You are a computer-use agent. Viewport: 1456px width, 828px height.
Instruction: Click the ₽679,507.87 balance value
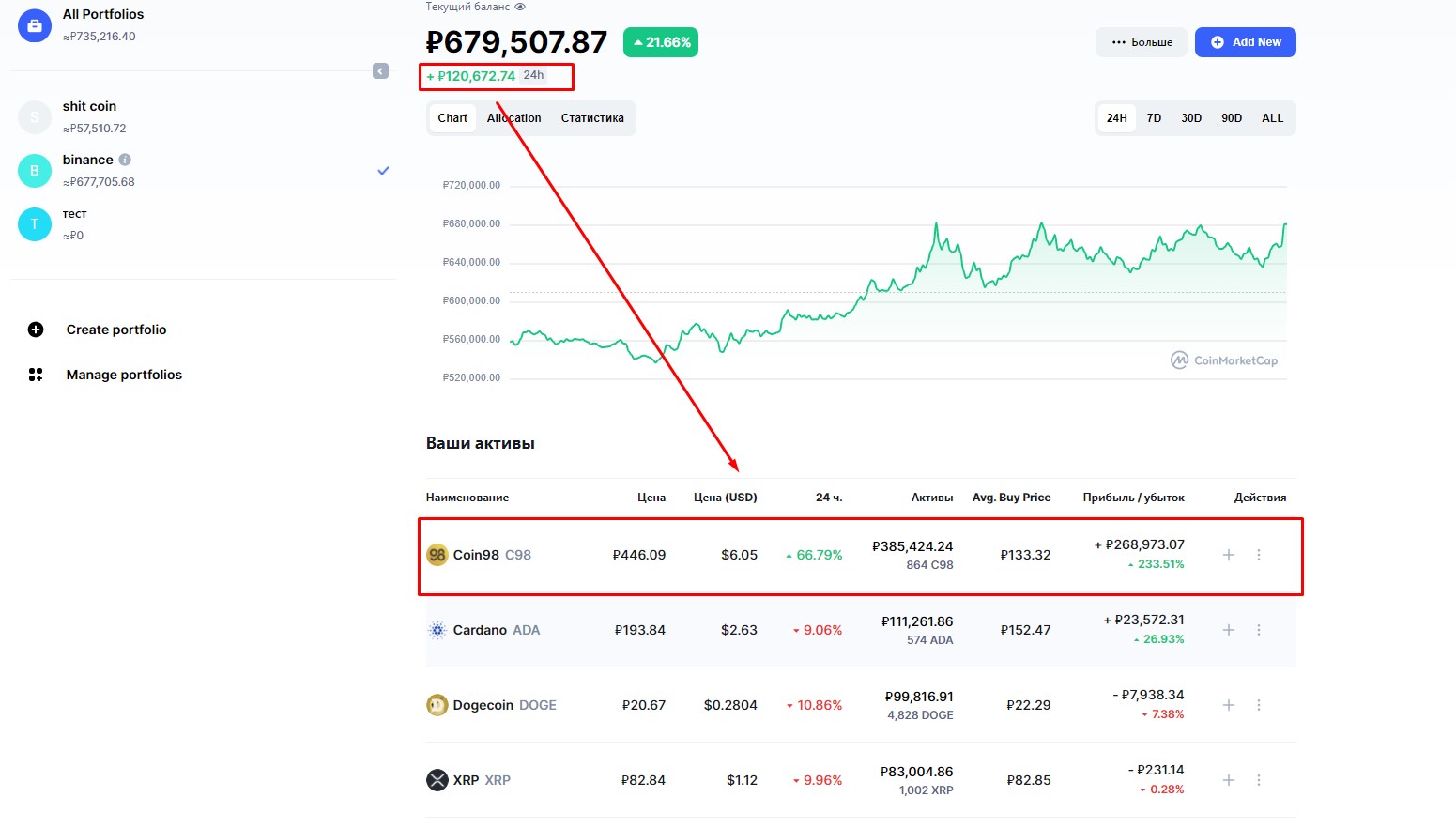tap(517, 42)
